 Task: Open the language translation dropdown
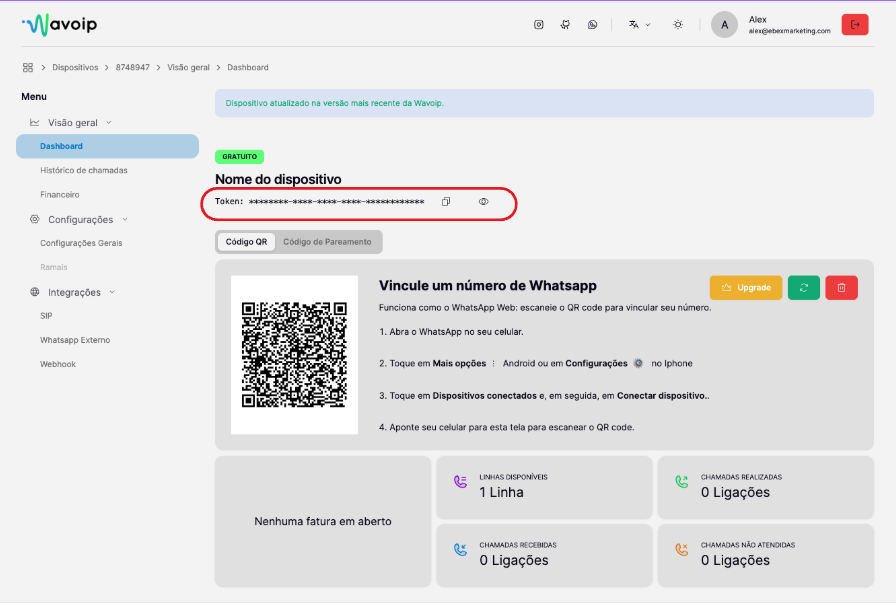[639, 25]
